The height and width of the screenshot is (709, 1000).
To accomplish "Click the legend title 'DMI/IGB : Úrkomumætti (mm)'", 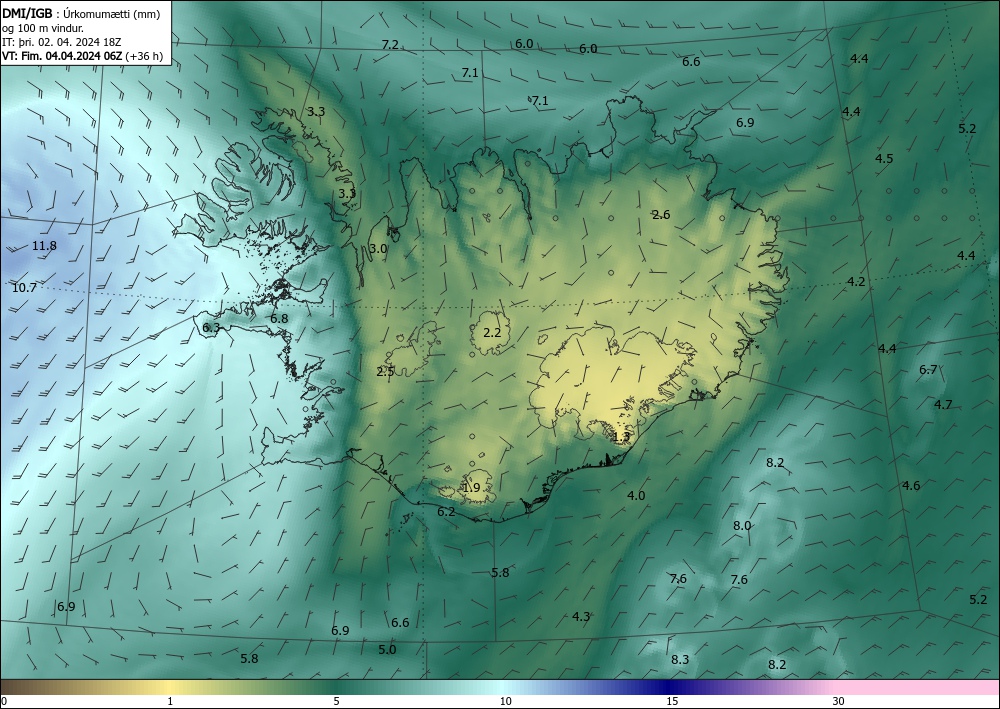I will click(x=80, y=13).
